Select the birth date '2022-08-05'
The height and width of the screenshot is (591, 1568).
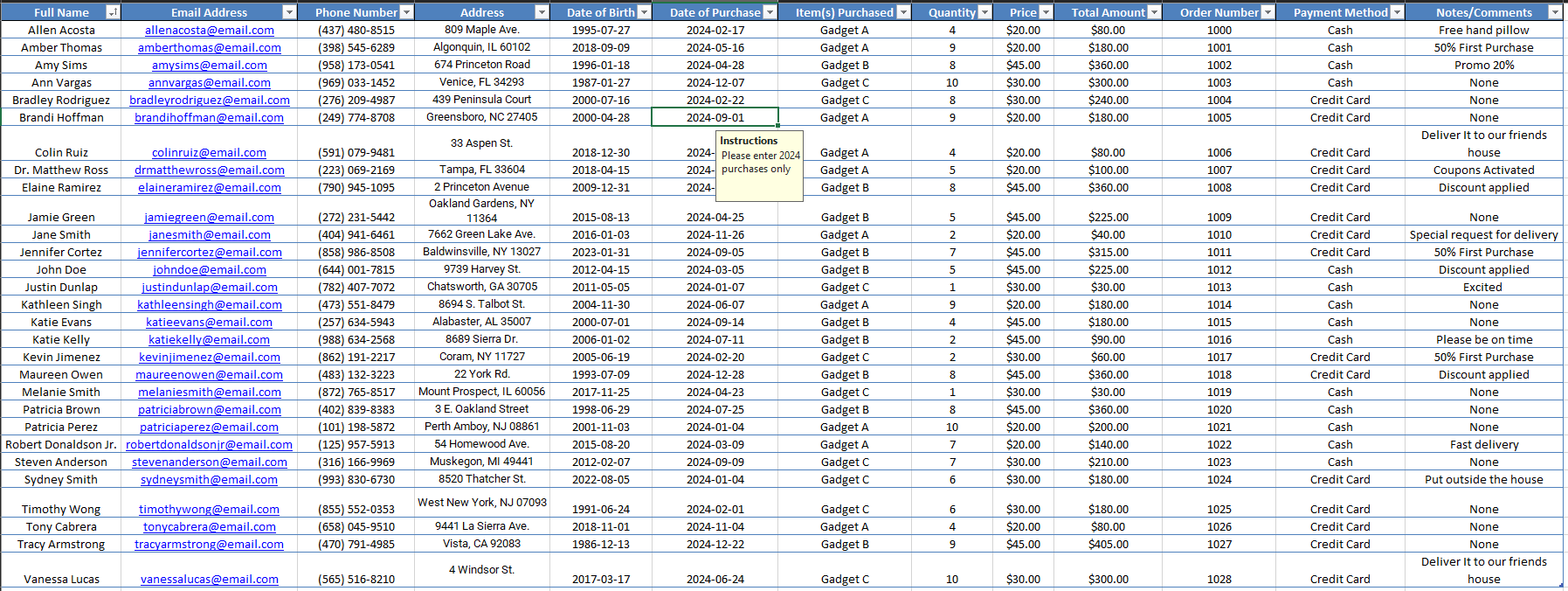pos(601,479)
